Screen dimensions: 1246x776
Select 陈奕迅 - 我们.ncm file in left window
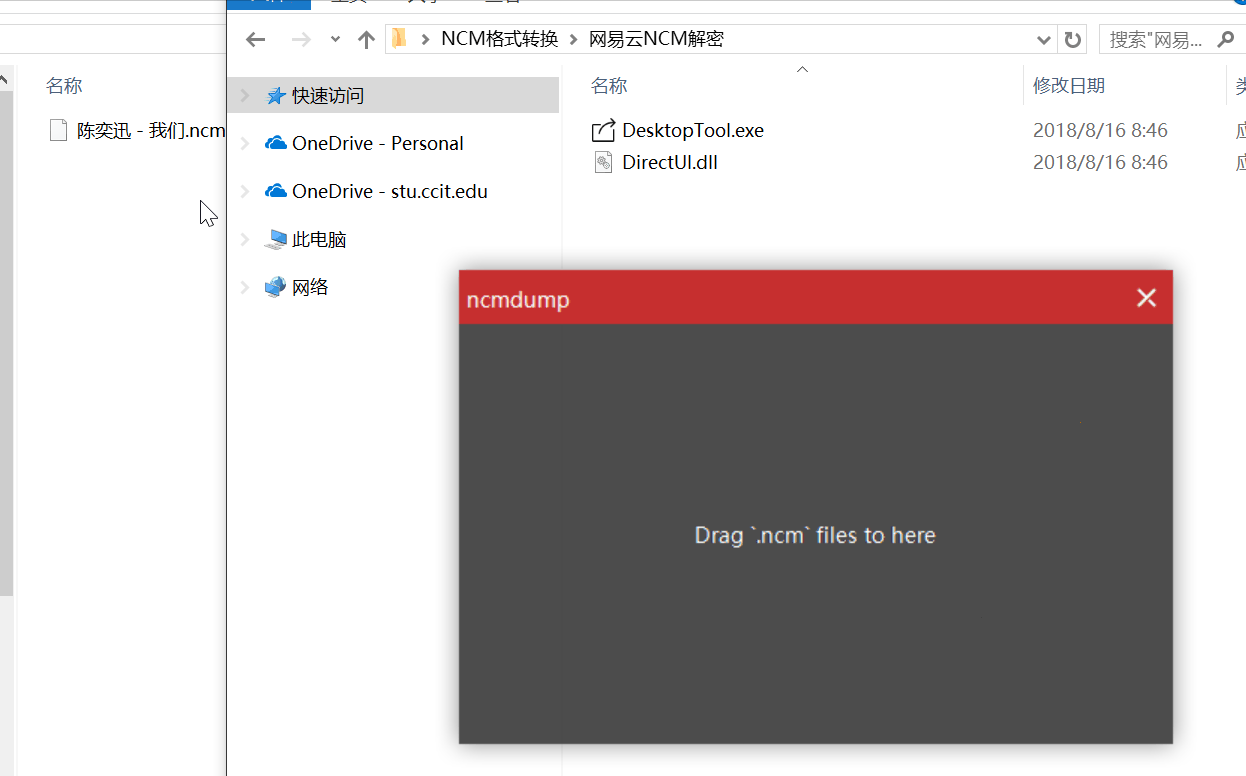click(x=151, y=130)
